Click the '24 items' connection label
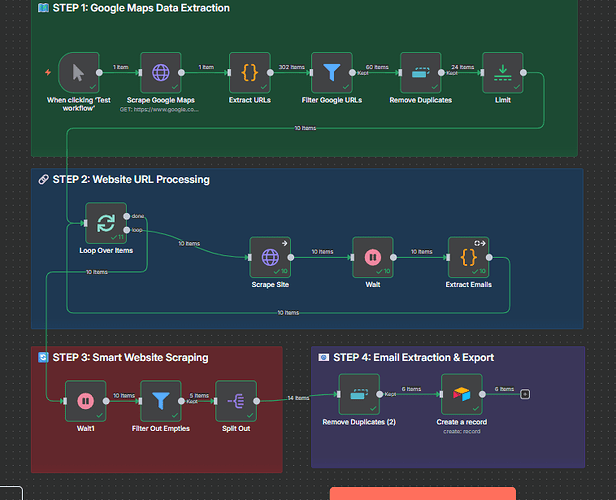 [x=463, y=67]
